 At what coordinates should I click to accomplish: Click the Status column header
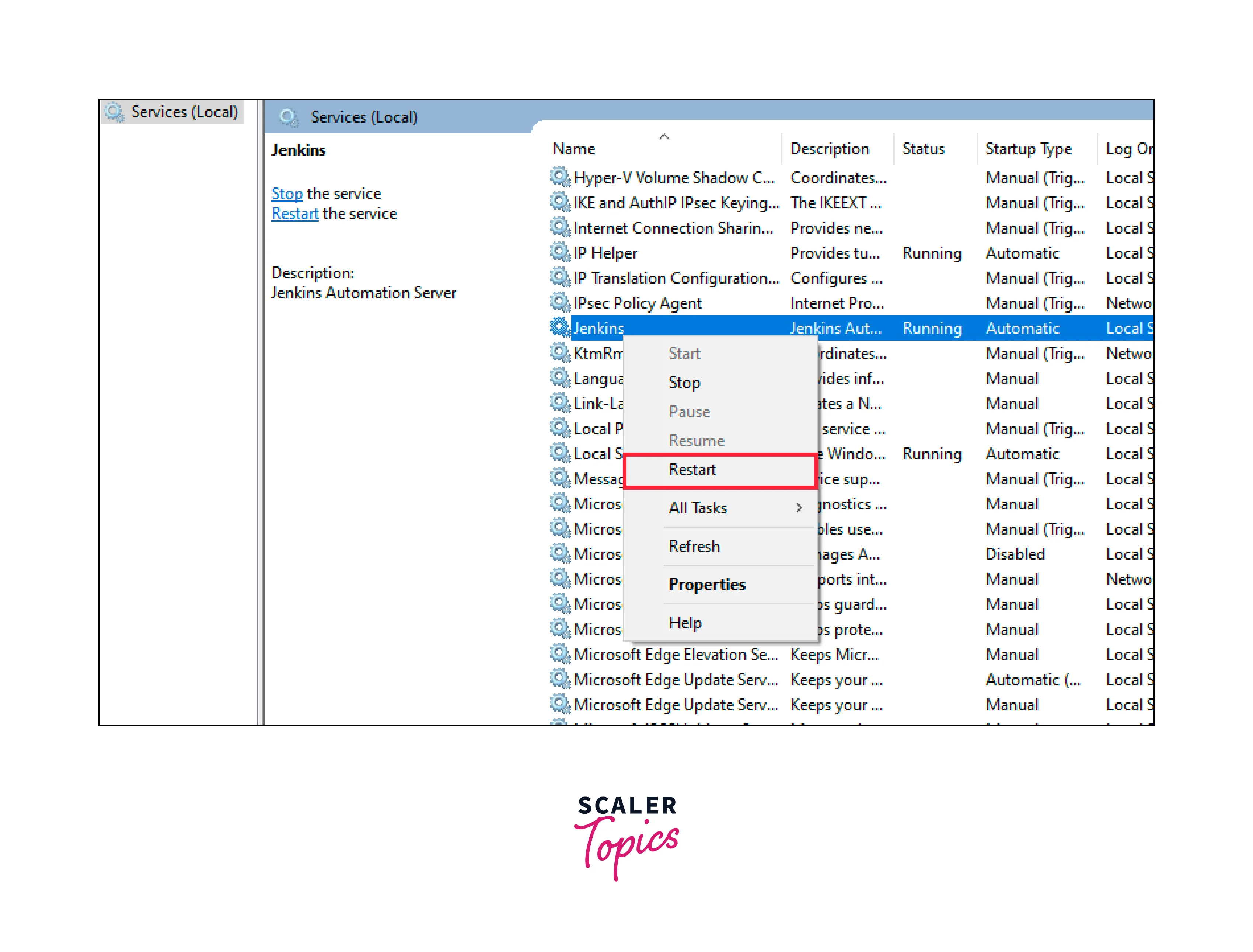click(x=923, y=149)
